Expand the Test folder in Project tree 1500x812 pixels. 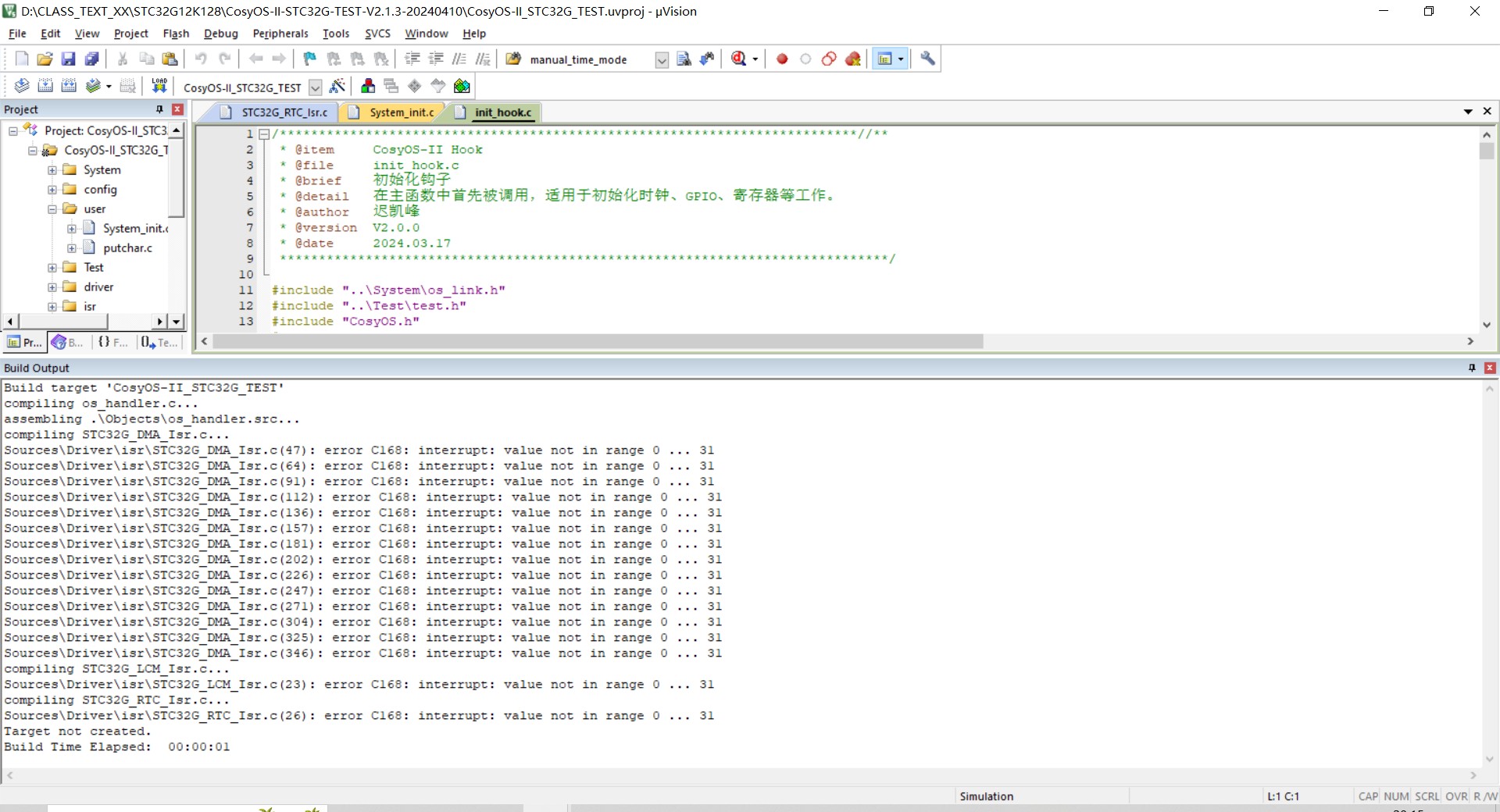[52, 268]
